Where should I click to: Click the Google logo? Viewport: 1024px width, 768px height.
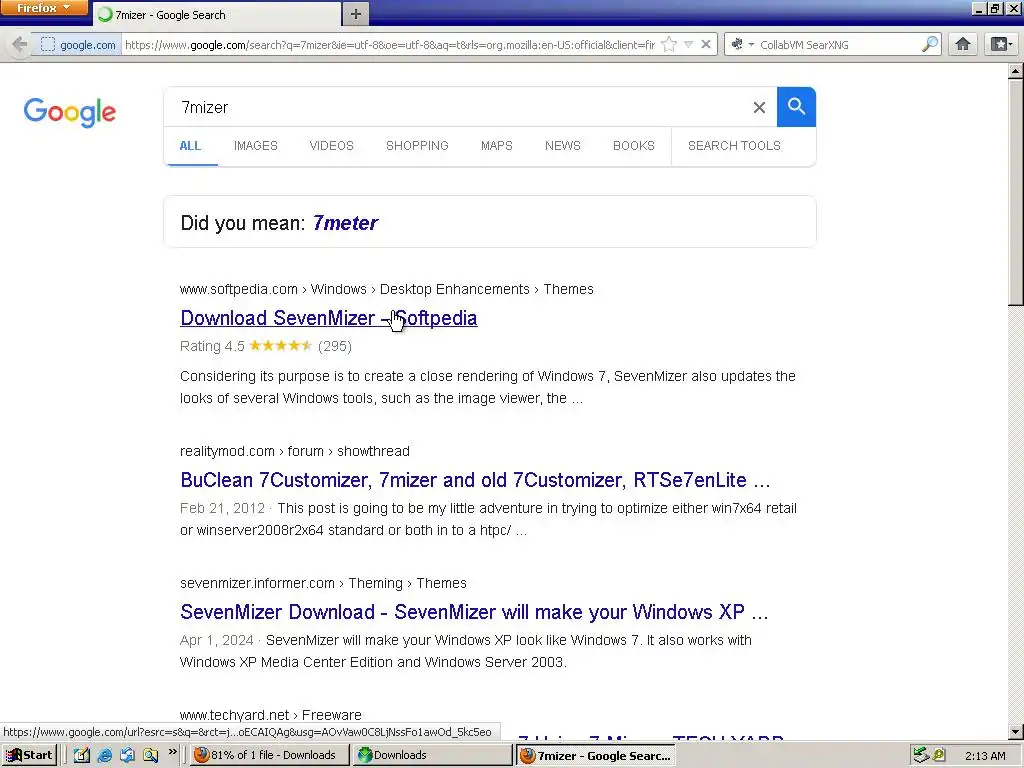tap(70, 112)
